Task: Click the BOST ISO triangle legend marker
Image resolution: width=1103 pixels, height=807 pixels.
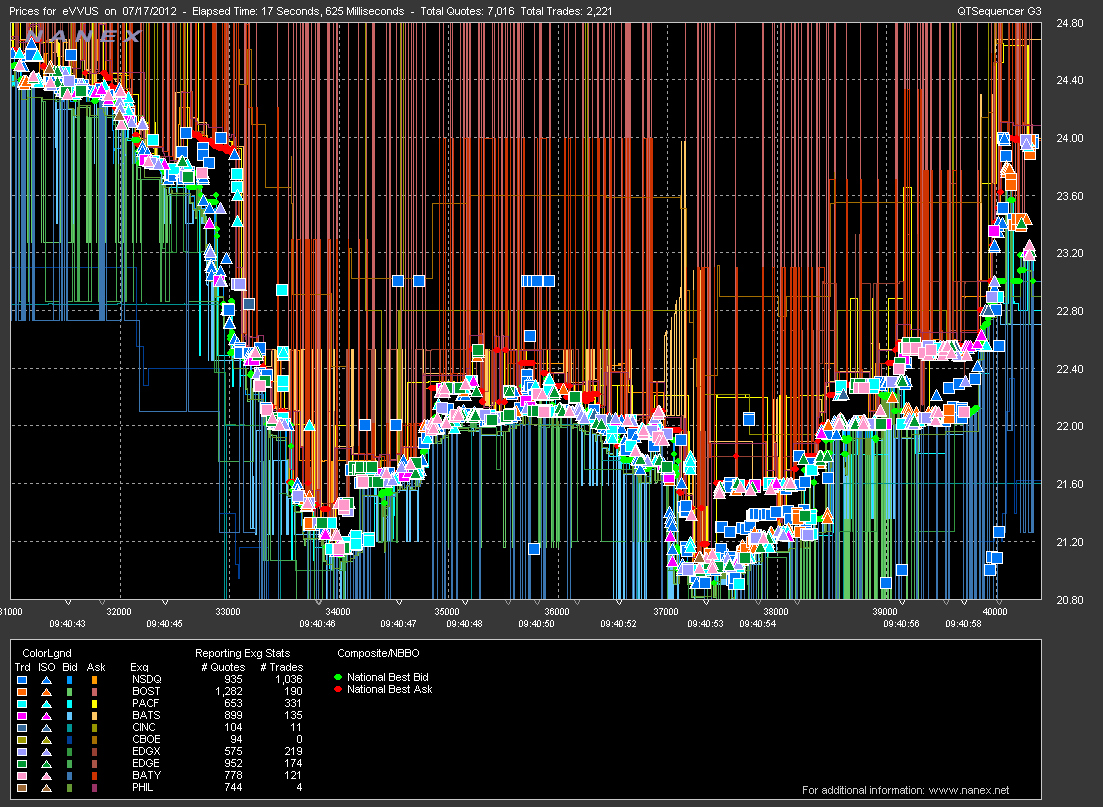Action: coord(46,692)
